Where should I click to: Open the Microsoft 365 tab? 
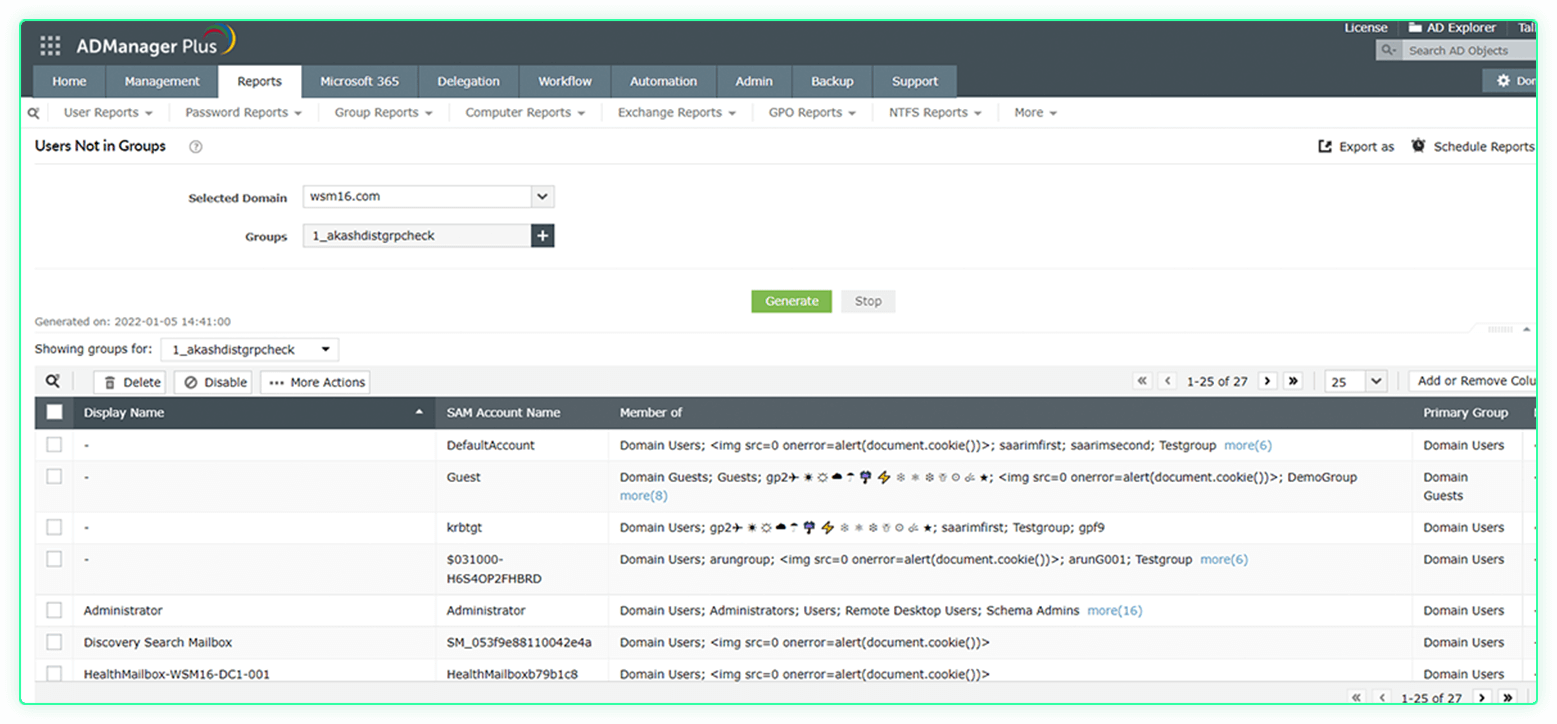359,82
